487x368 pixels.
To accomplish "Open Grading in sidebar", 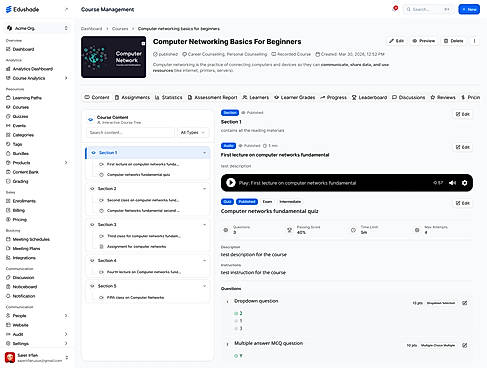I will click(20, 181).
